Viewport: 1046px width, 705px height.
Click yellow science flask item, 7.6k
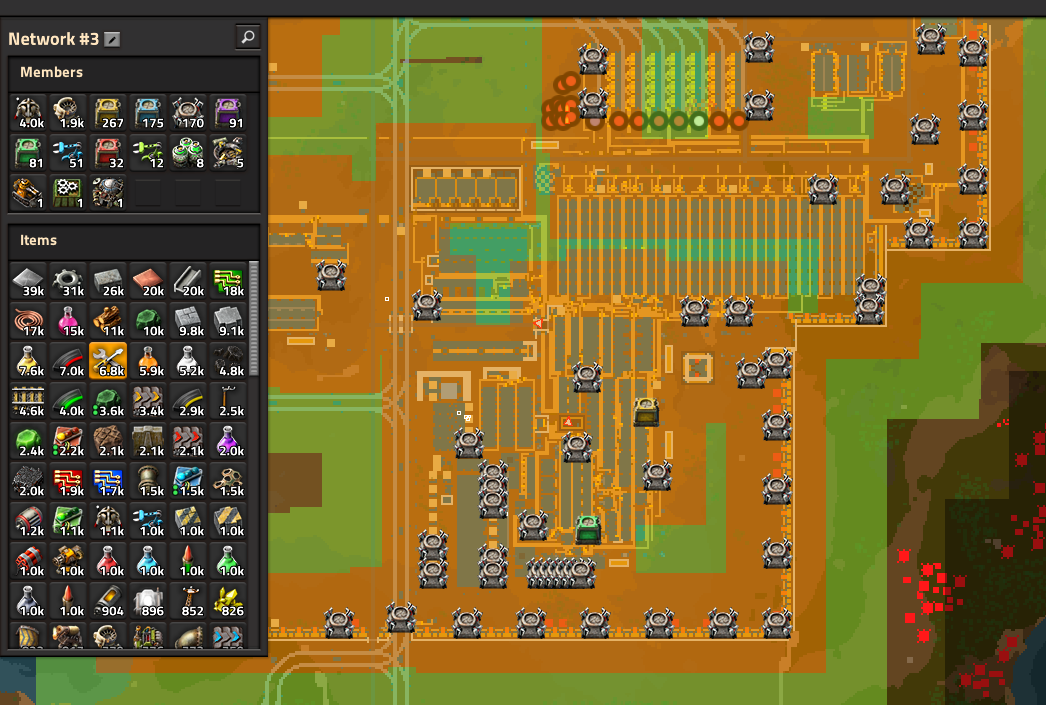tap(28, 361)
